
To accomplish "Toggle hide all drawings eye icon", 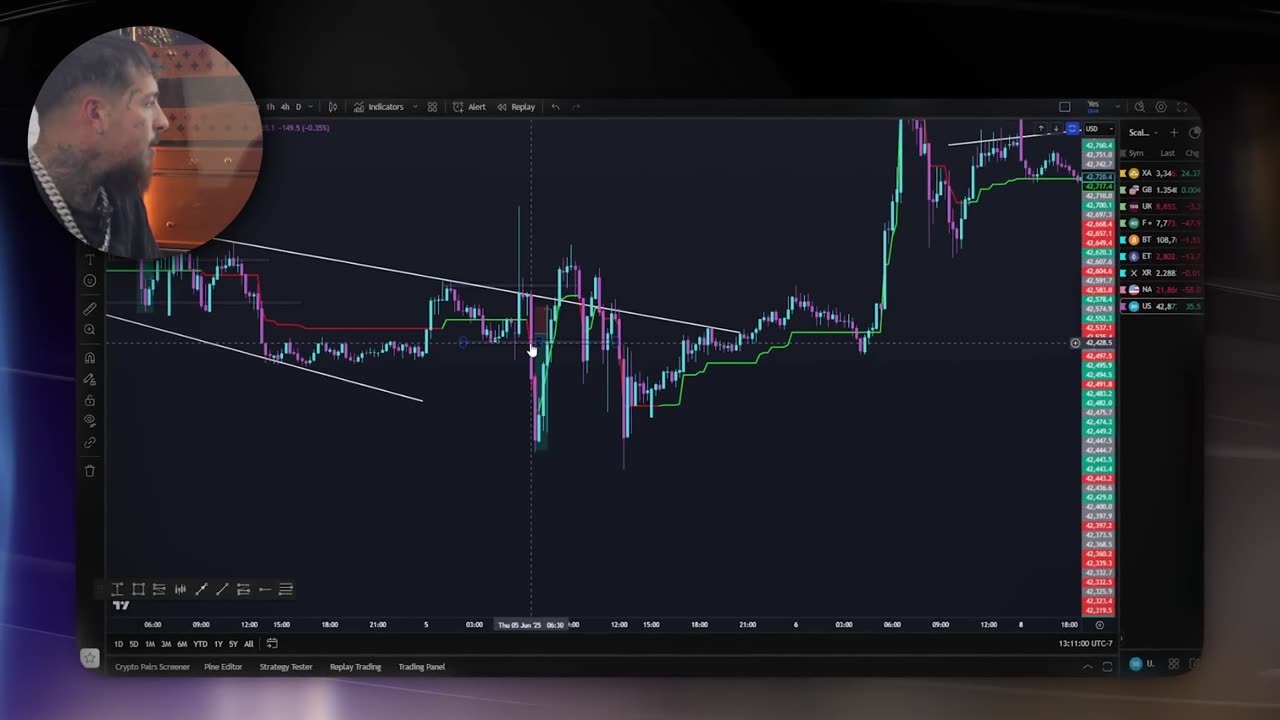I will [x=90, y=420].
